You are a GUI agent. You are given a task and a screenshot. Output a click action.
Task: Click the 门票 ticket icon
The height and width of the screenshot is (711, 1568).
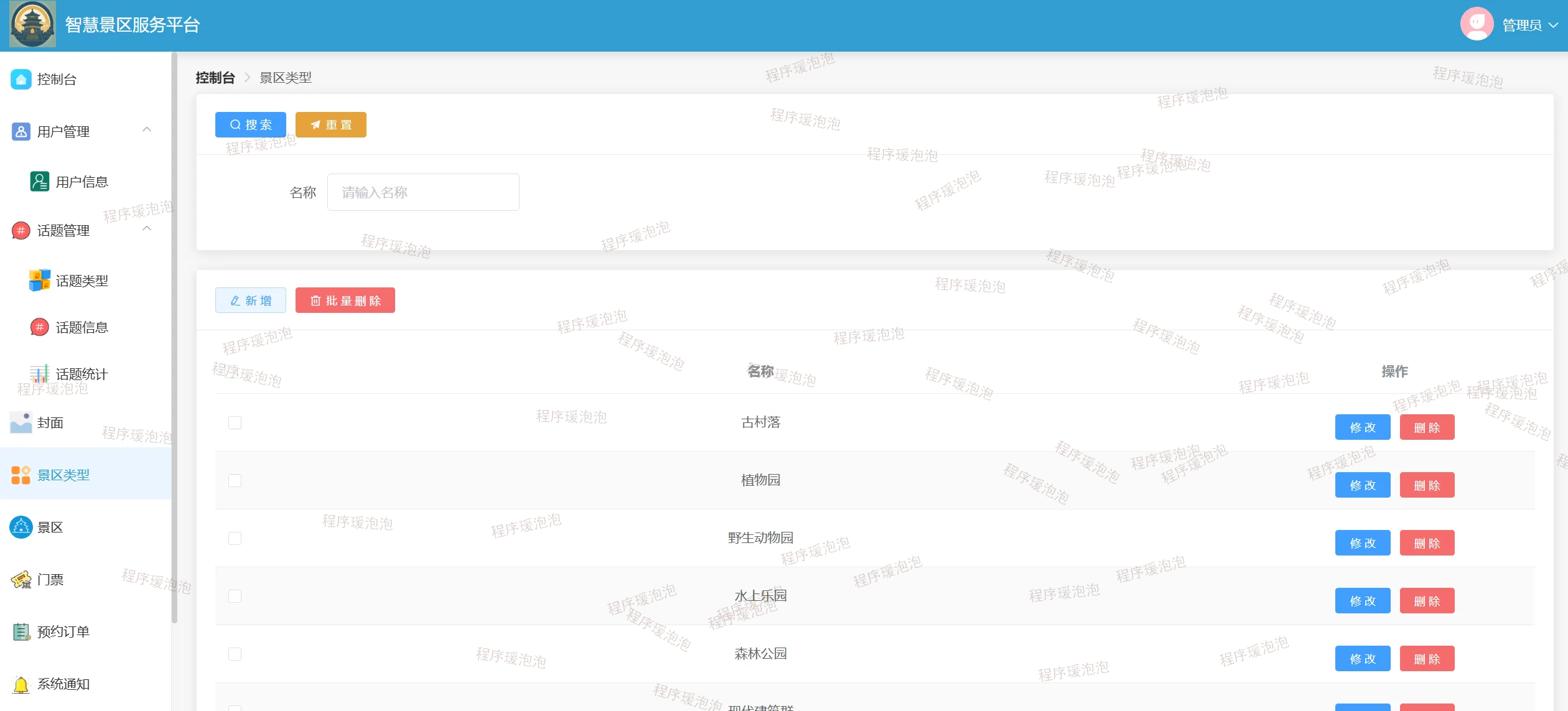(21, 580)
